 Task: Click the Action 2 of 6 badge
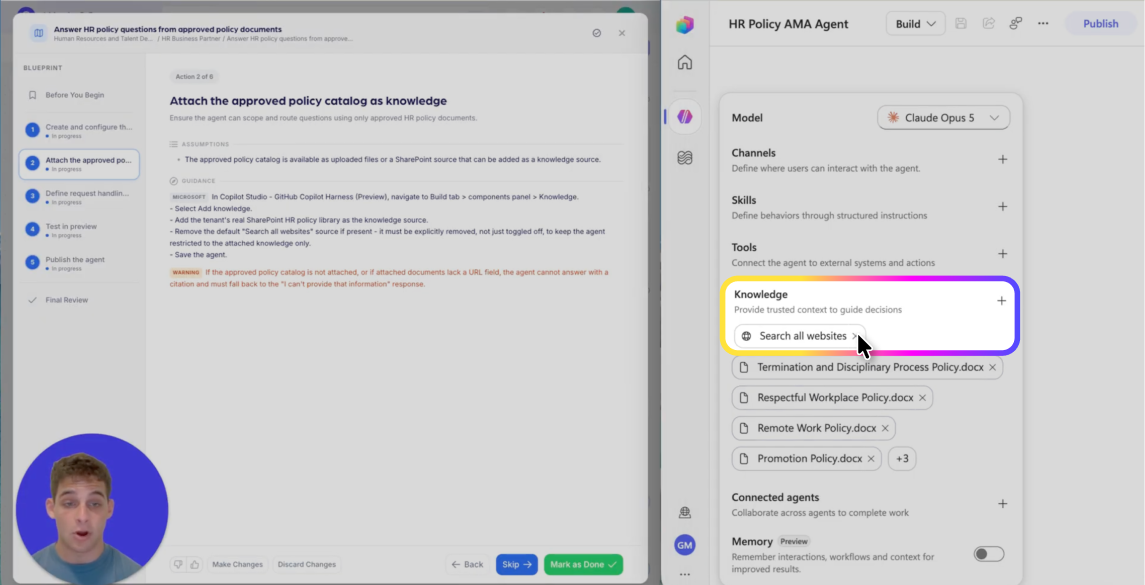click(x=194, y=77)
